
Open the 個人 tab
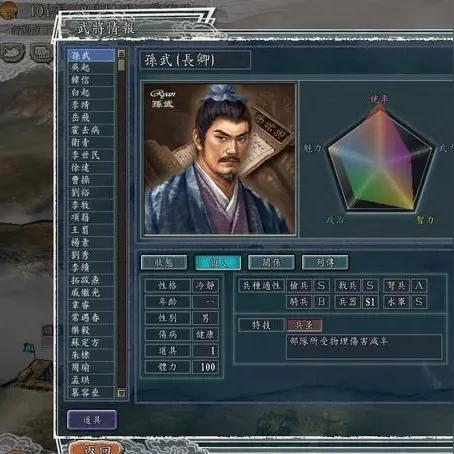pos(217,262)
